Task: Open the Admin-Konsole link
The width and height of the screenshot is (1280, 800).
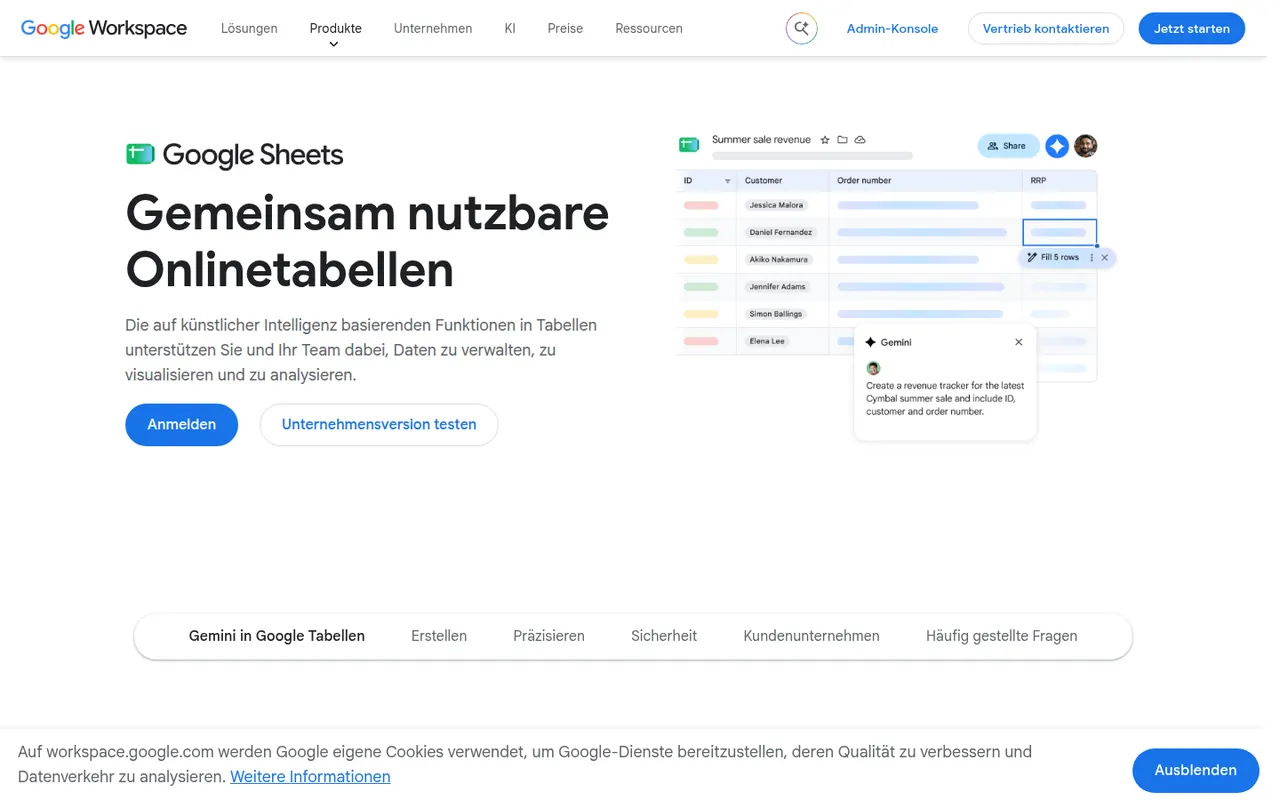Action: pos(892,29)
